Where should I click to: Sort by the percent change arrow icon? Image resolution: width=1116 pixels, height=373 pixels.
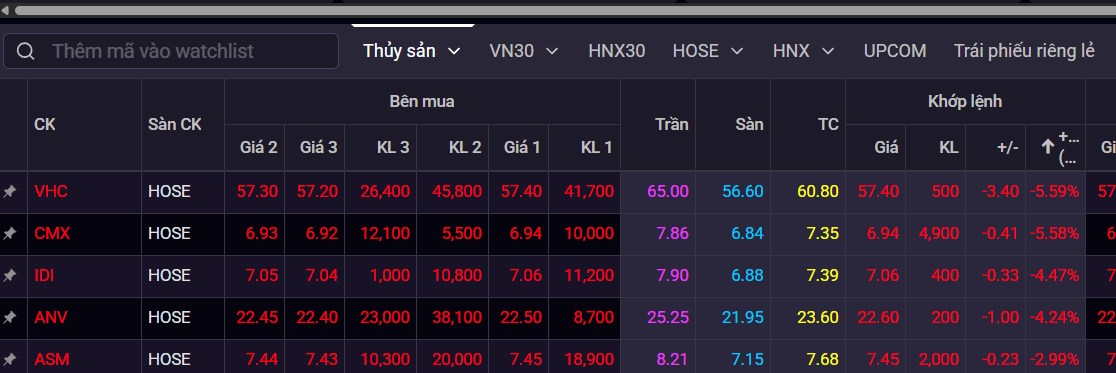pos(1047,147)
